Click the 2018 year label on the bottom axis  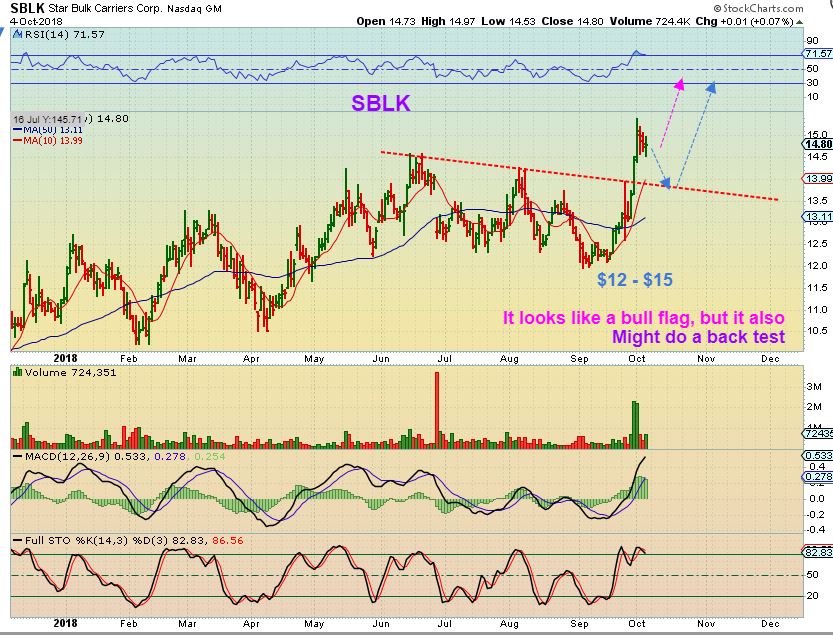65,623
